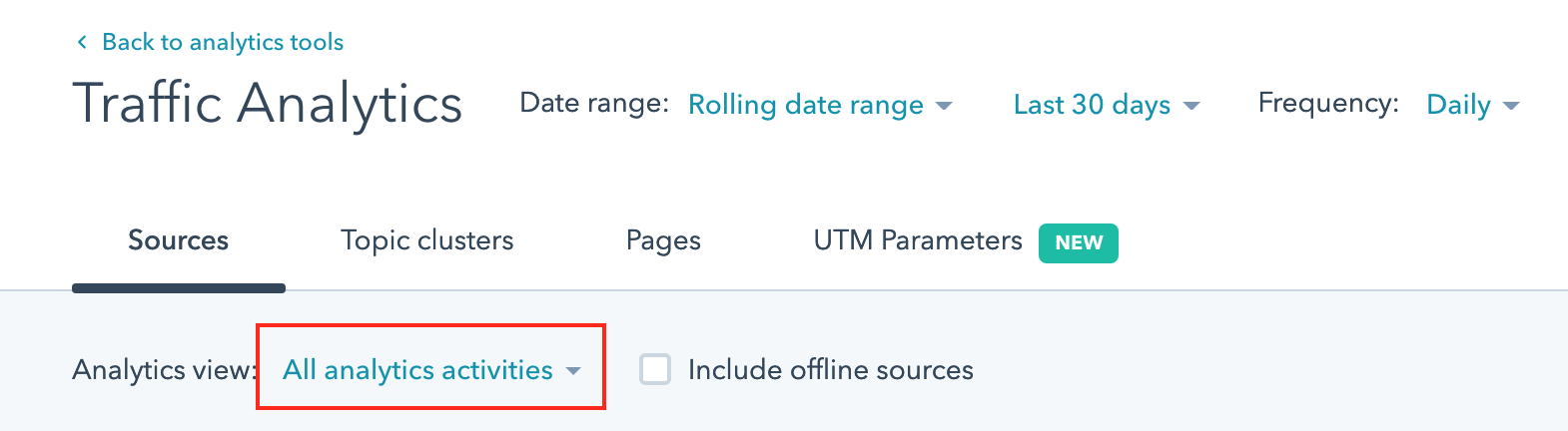This screenshot has height=431, width=1568.
Task: Click the green NEW badge
Action: (1079, 243)
